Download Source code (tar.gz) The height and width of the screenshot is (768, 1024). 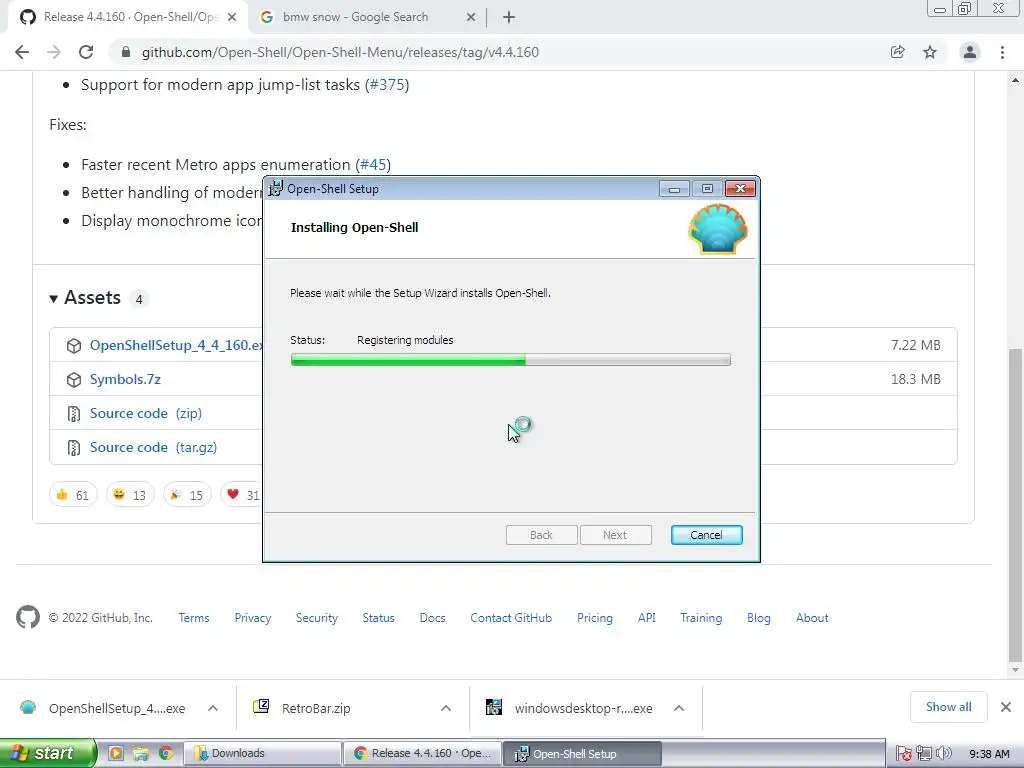point(153,447)
